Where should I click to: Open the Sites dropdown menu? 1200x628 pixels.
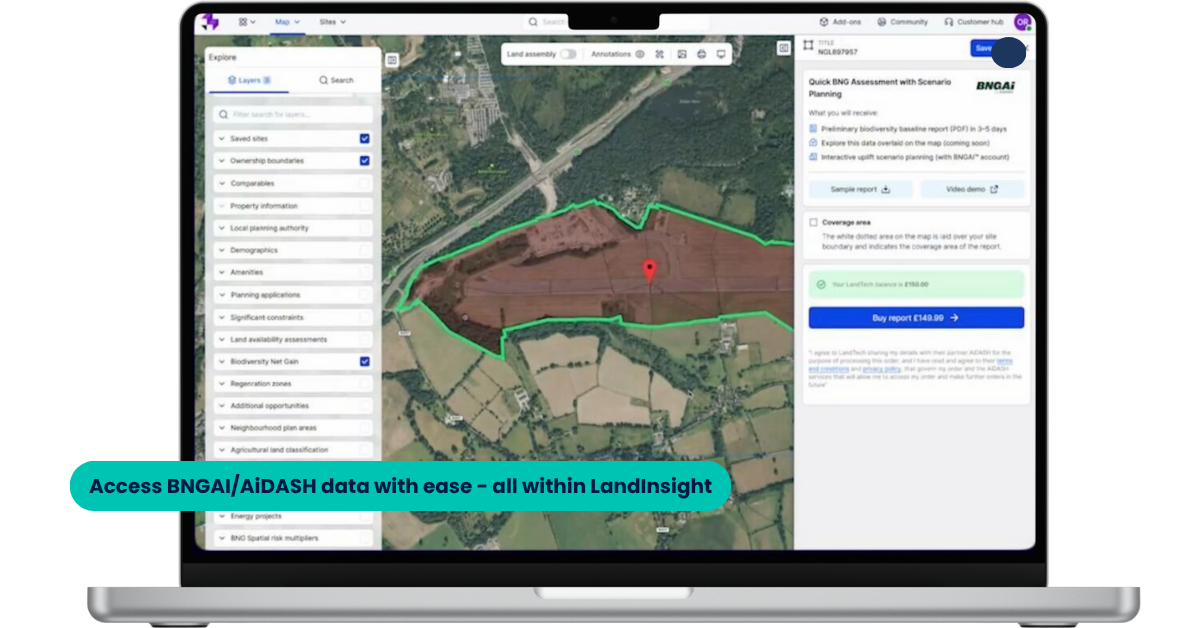[x=332, y=21]
